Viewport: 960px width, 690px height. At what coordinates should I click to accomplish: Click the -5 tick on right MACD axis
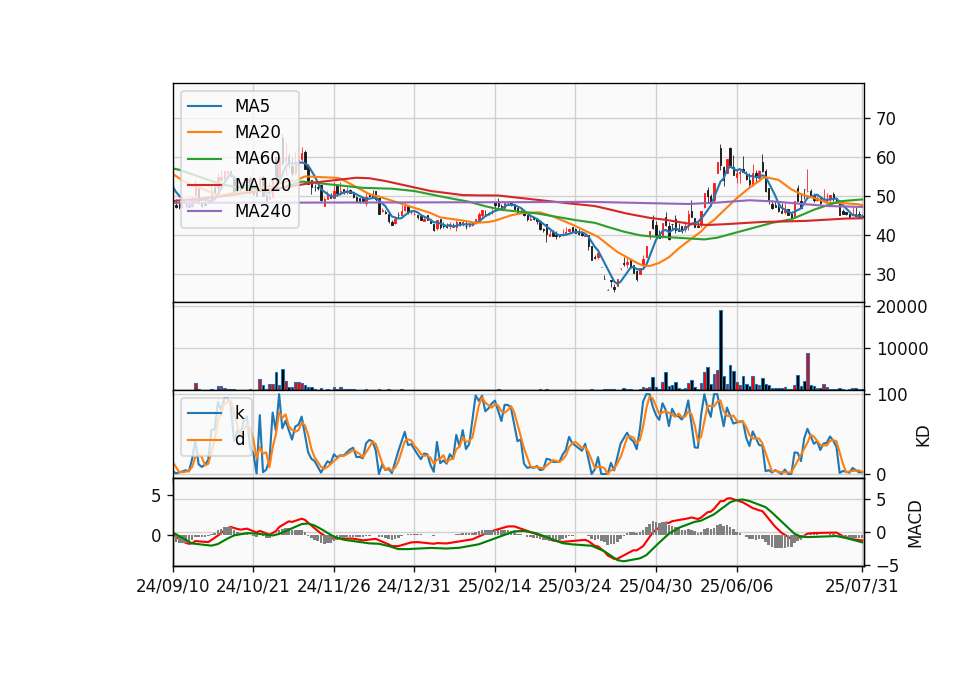889,566
